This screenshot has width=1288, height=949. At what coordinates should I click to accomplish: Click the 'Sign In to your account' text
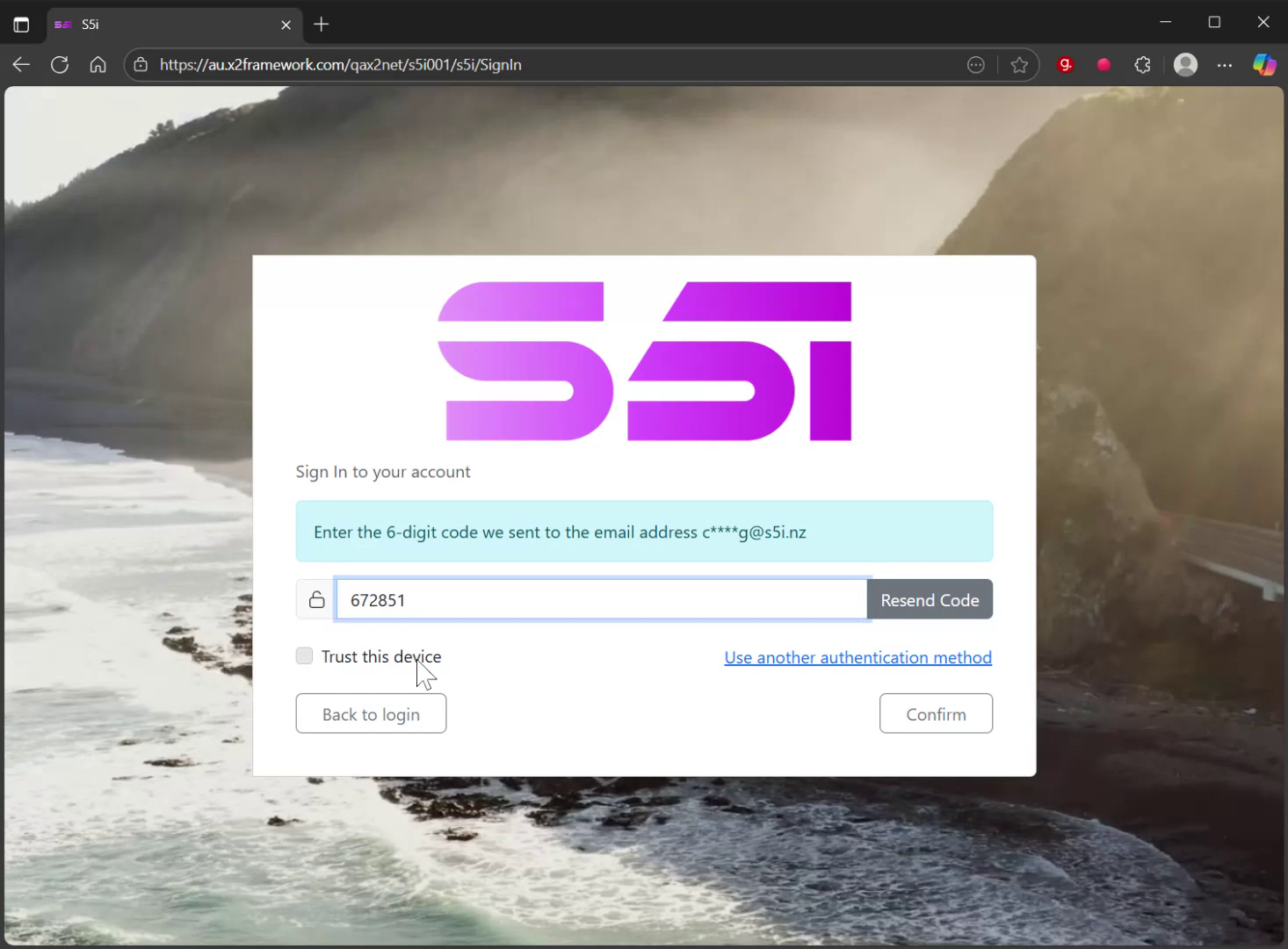pyautogui.click(x=383, y=472)
